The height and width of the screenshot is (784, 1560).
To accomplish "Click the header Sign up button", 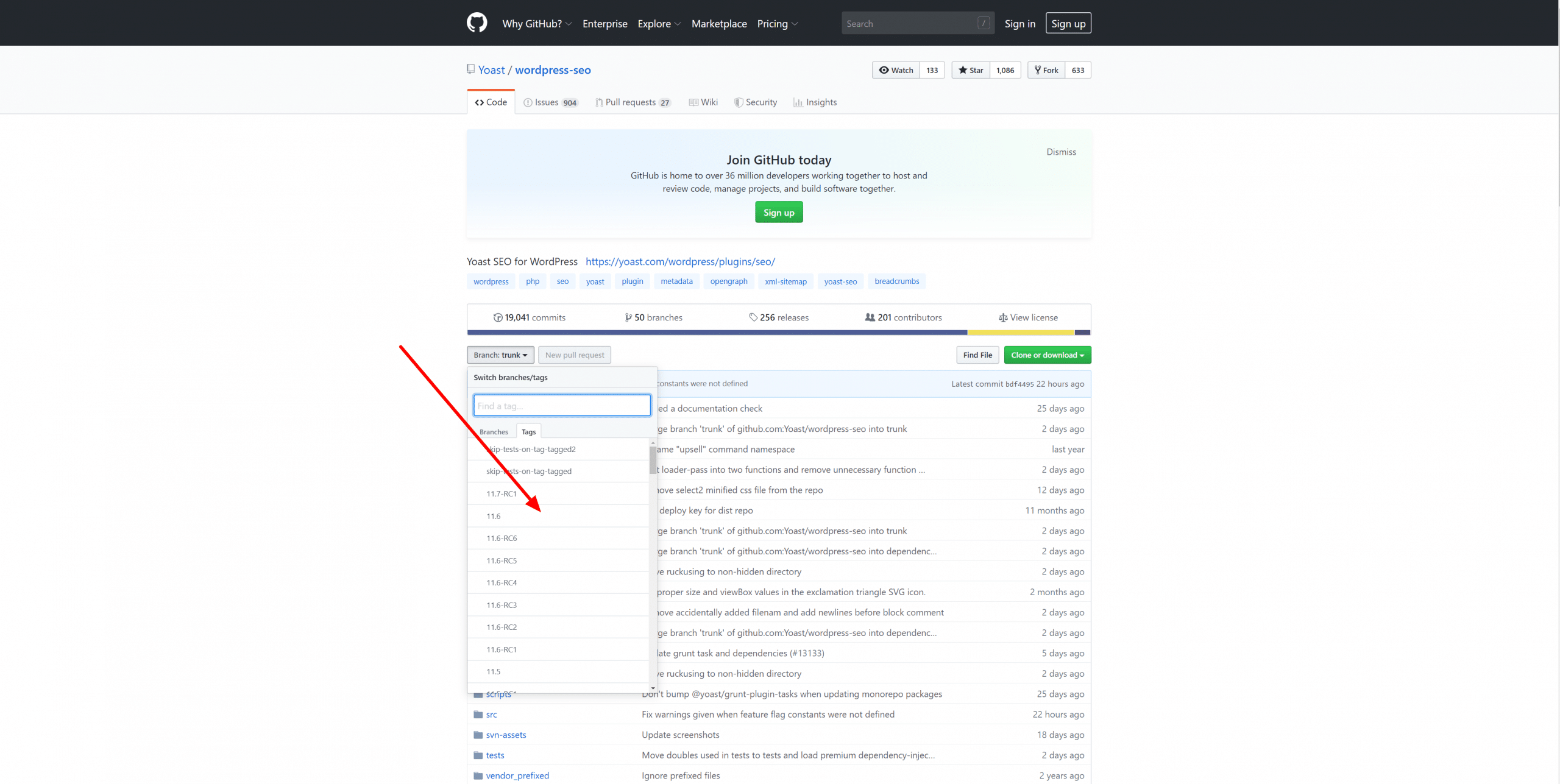I will (1068, 23).
